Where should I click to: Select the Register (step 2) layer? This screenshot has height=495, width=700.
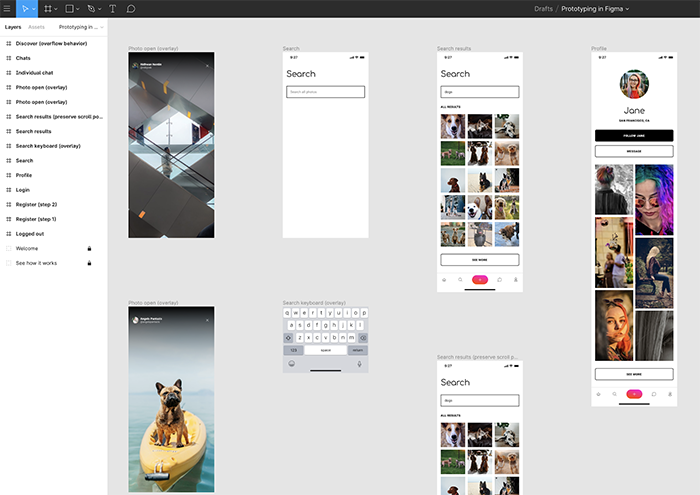[x=37, y=204]
